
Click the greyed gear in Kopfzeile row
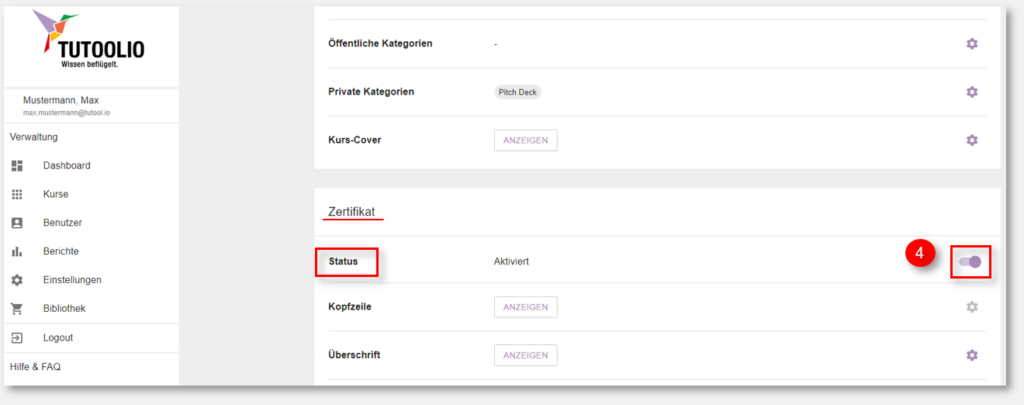tap(972, 307)
